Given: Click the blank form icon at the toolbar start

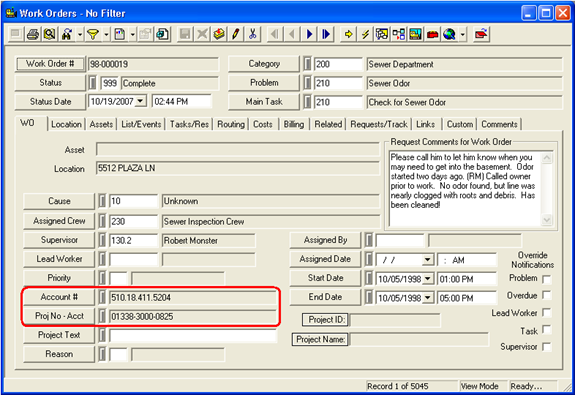Looking at the screenshot, I should pyautogui.click(x=16, y=35).
